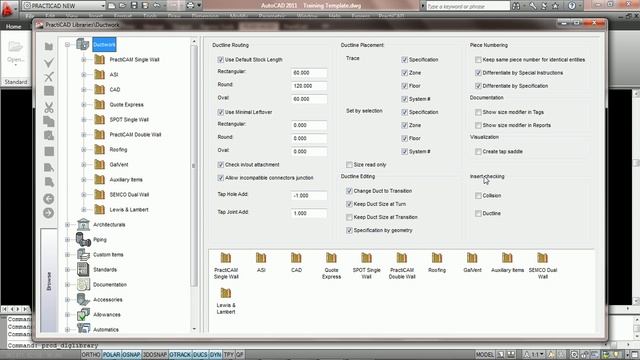640x360 pixels.
Task: Select Roofing in the library tree
Action: click(118, 149)
